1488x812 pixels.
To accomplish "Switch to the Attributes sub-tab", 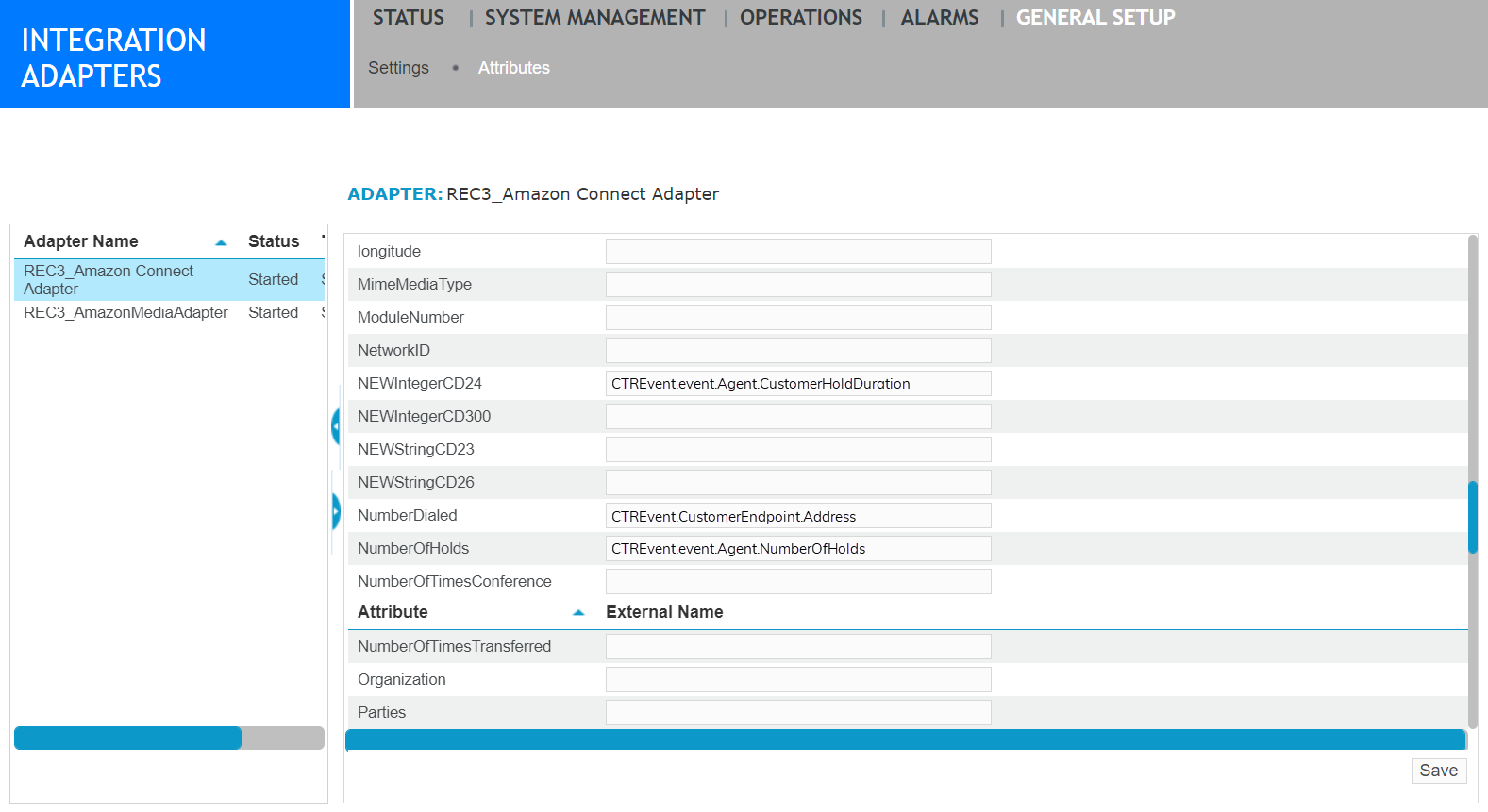I will click(x=513, y=68).
